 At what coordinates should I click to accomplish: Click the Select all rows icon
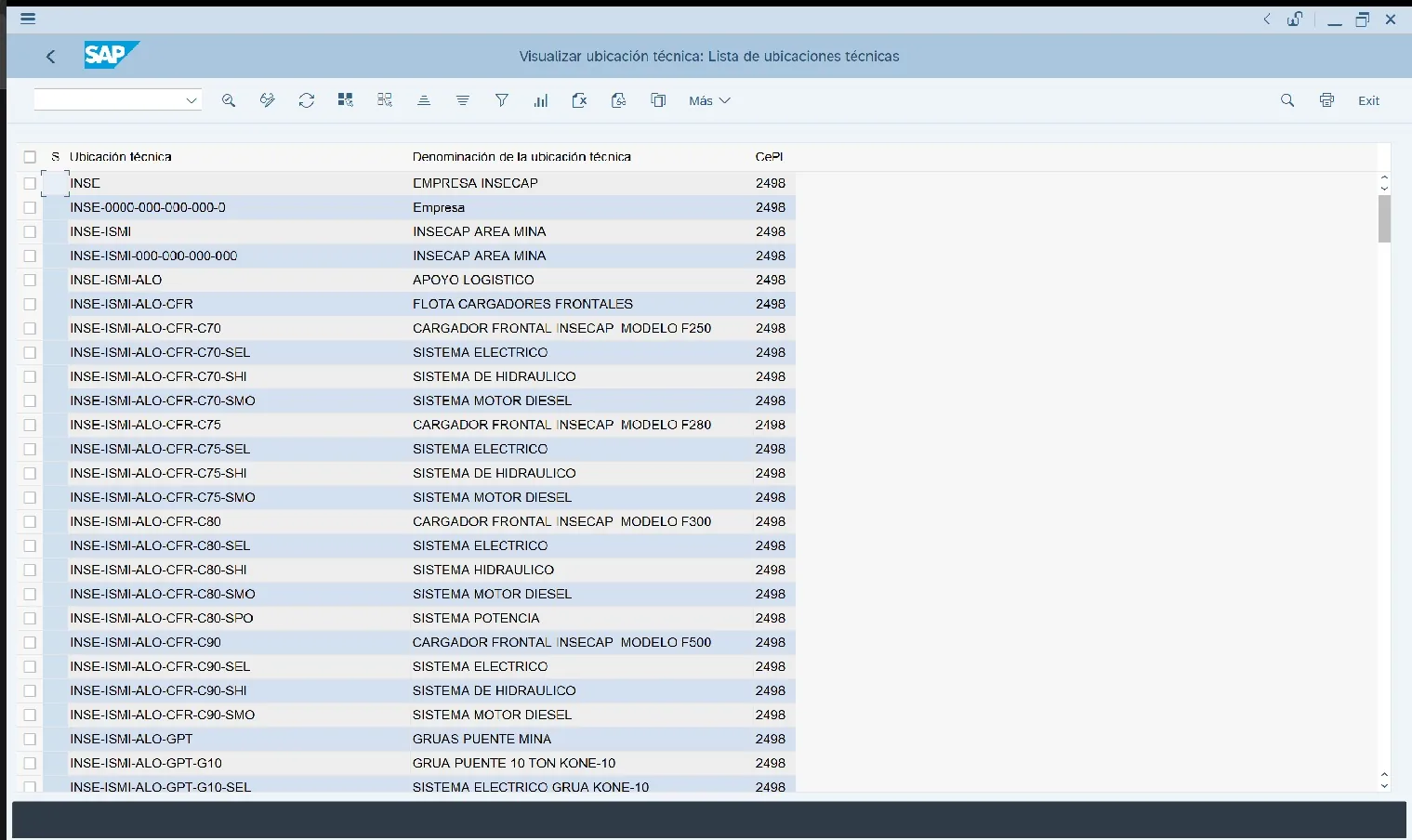(346, 100)
